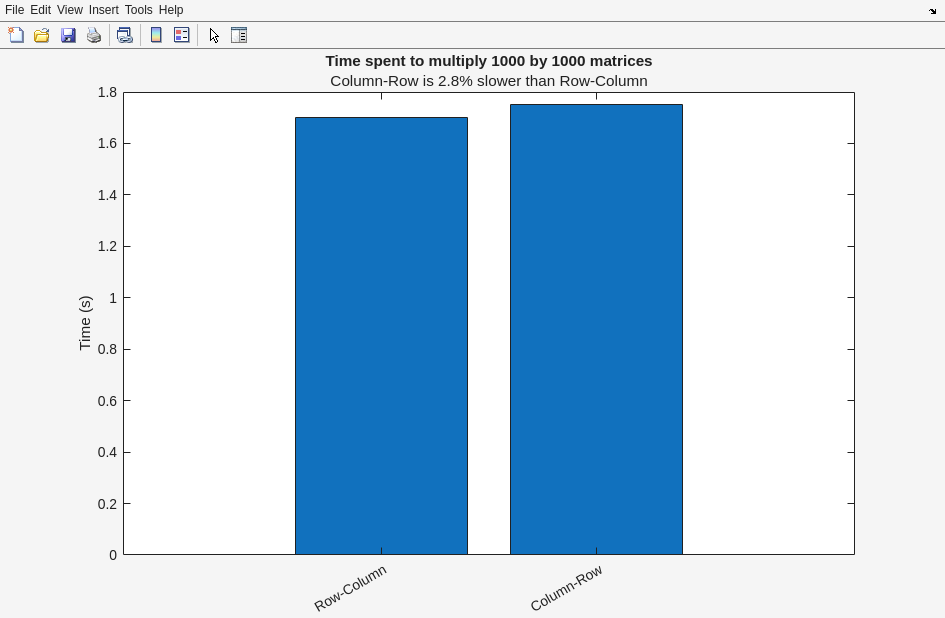945x618 pixels.
Task: Select the Row-Column bar in the chart
Action: click(381, 335)
